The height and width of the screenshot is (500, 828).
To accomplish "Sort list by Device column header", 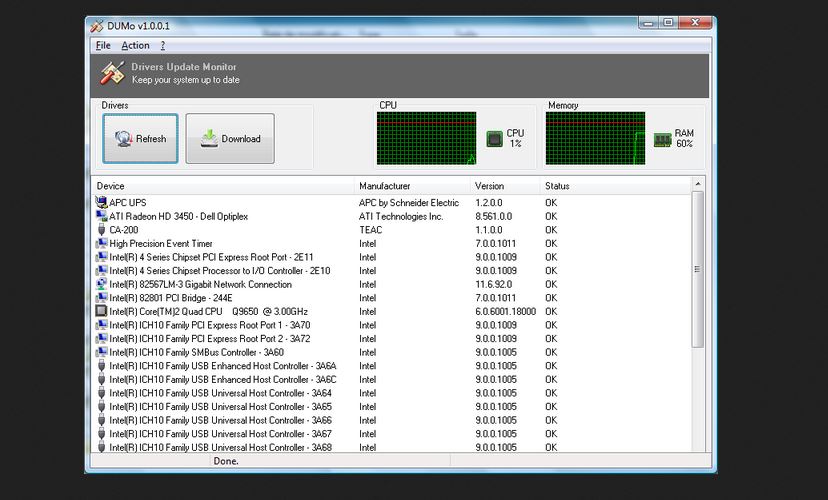I will tap(223, 186).
